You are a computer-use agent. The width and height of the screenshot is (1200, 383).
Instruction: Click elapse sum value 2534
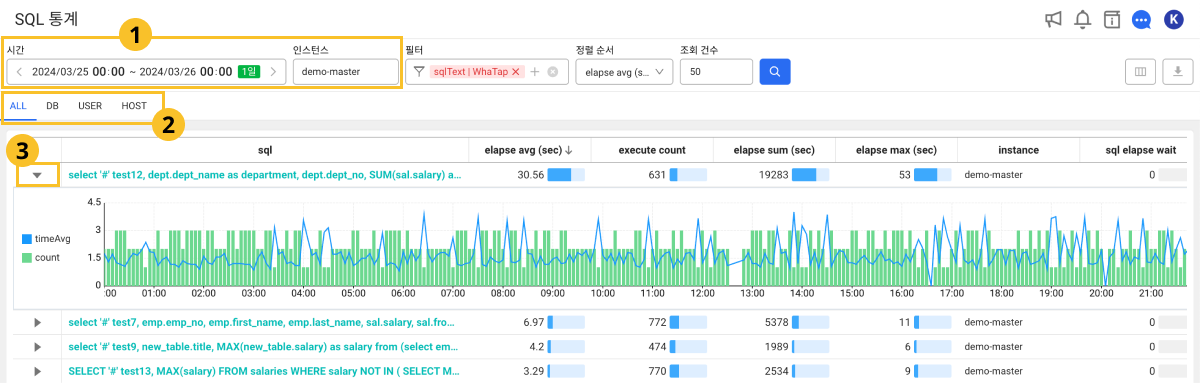click(x=777, y=370)
